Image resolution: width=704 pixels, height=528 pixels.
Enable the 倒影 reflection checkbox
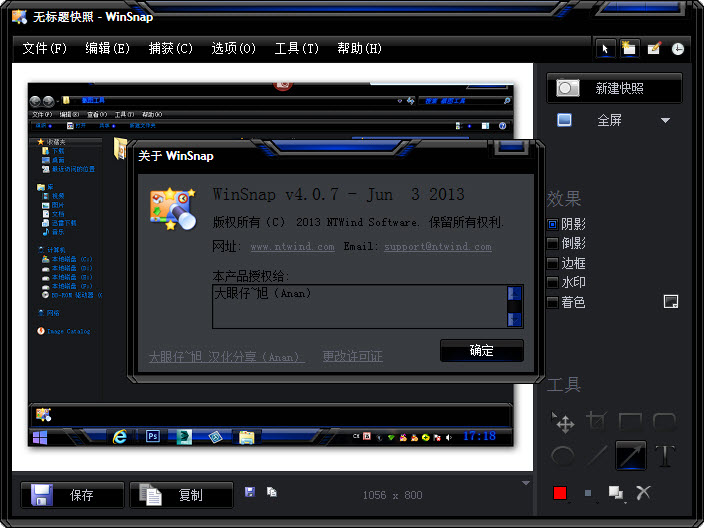[x=553, y=243]
